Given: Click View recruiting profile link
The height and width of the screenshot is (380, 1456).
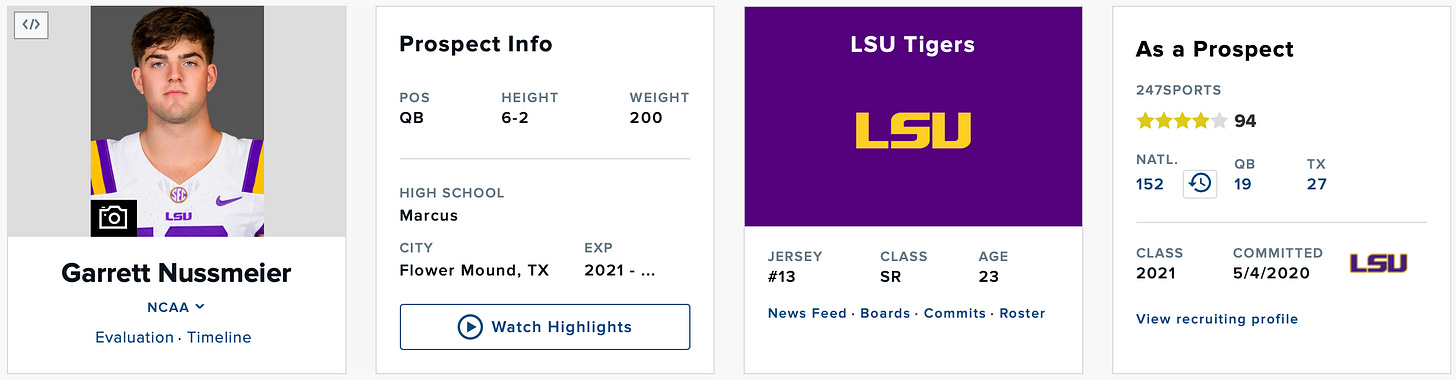Looking at the screenshot, I should click(1217, 319).
